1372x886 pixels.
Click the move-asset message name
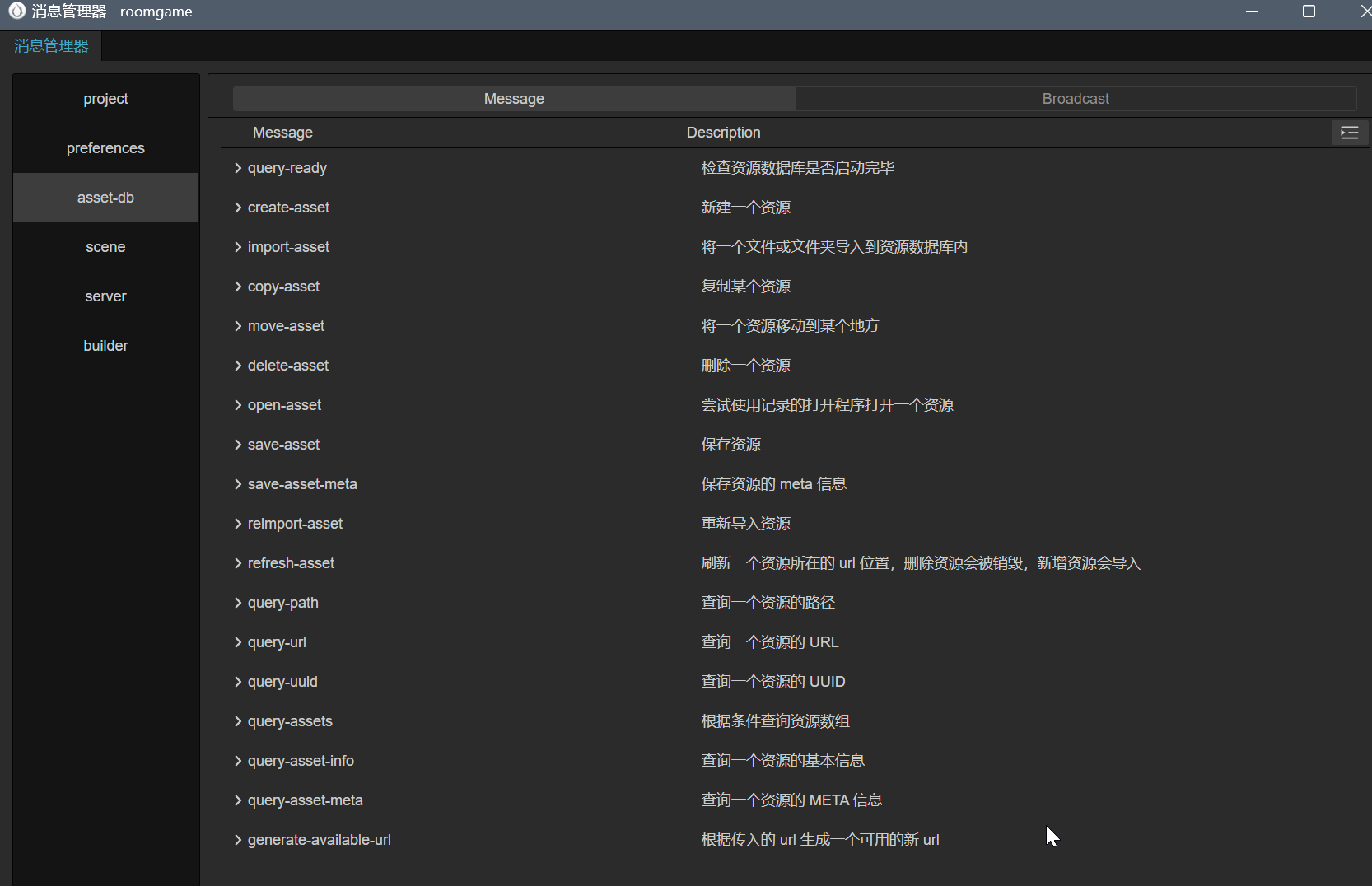point(286,326)
